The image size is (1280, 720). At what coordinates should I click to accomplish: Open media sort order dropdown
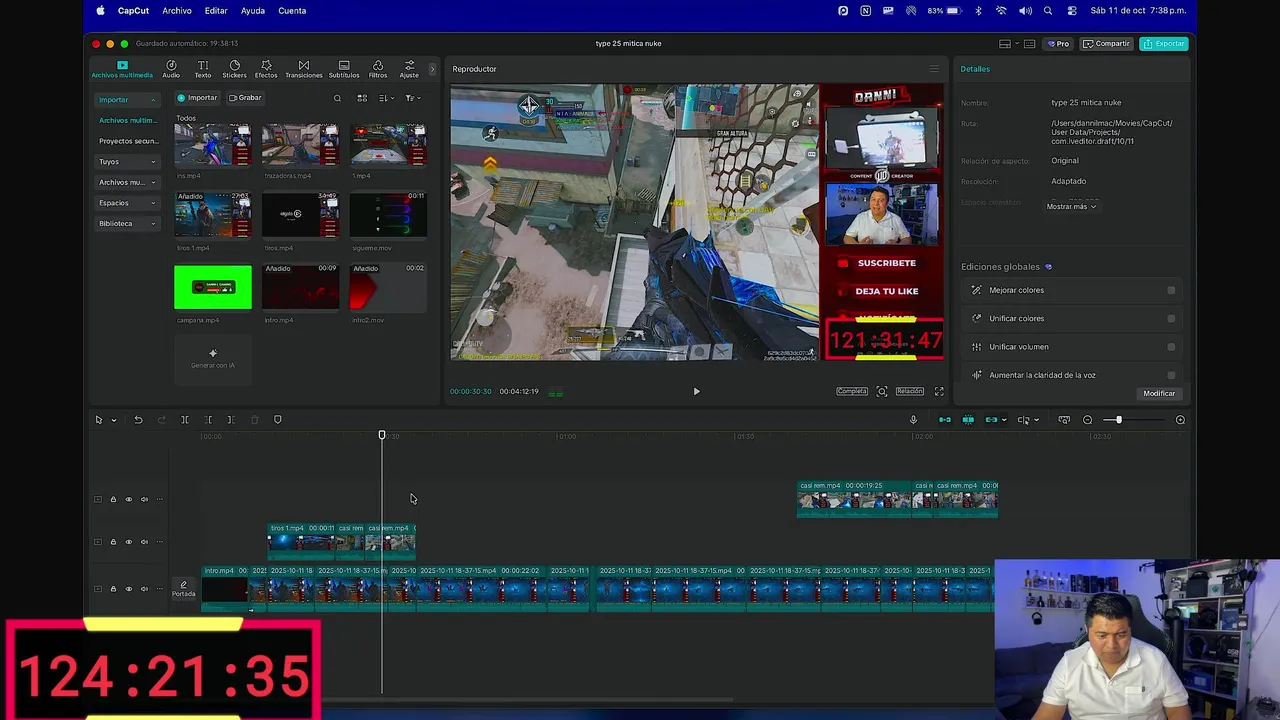pos(386,98)
